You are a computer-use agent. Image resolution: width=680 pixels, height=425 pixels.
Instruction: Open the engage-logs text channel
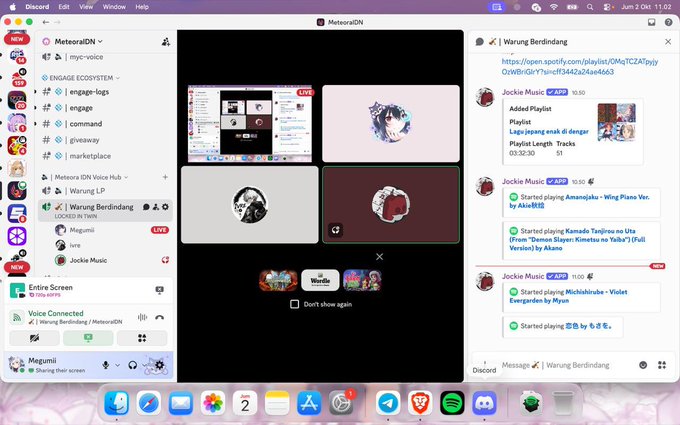point(104,92)
